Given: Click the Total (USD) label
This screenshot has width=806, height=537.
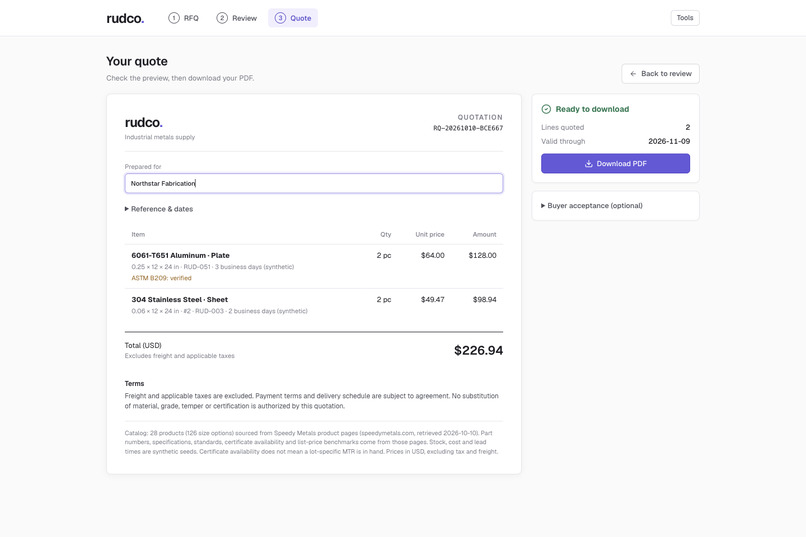Looking at the screenshot, I should 143,345.
